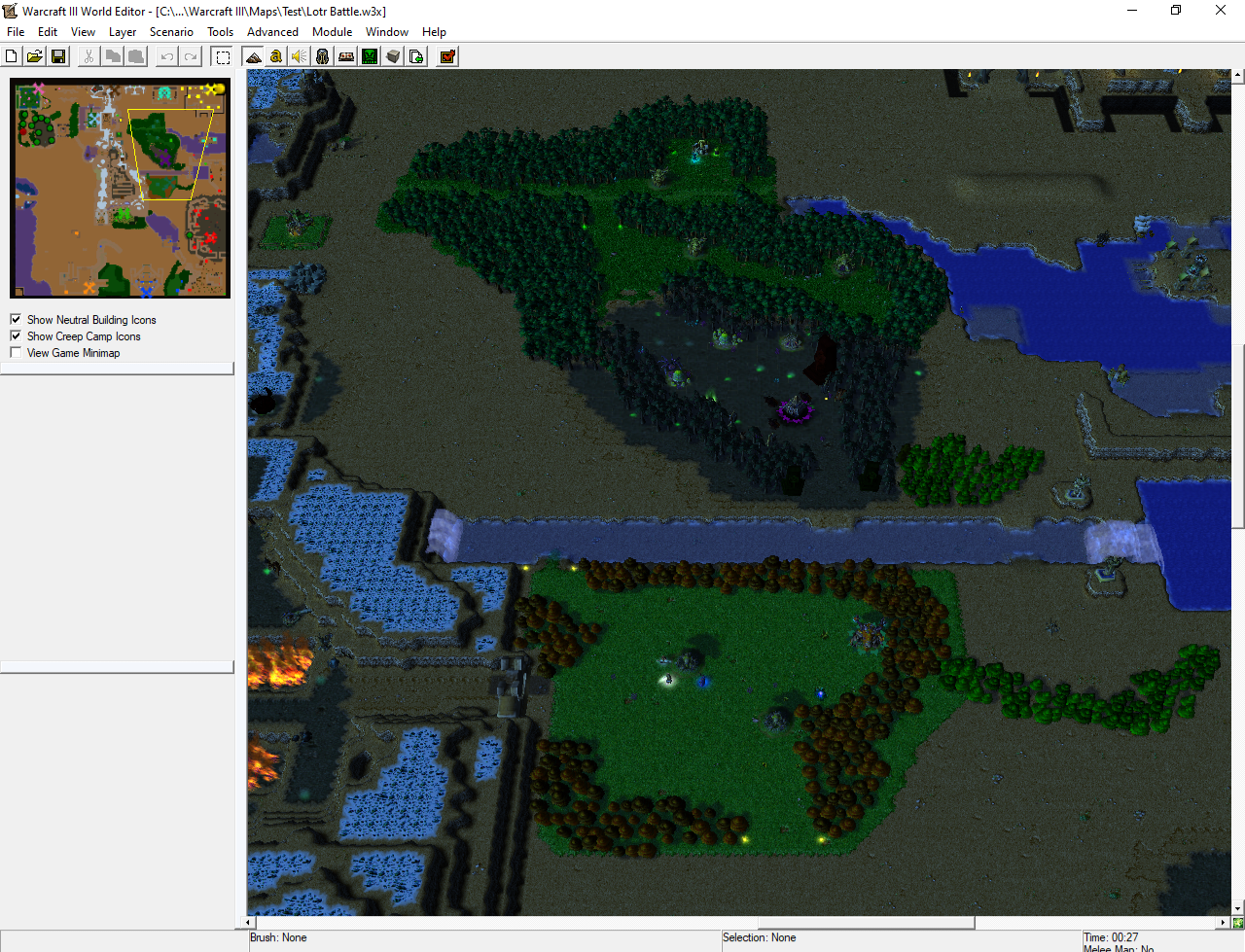Toggle Show Creep Camp Icons checkbox

pyautogui.click(x=16, y=335)
